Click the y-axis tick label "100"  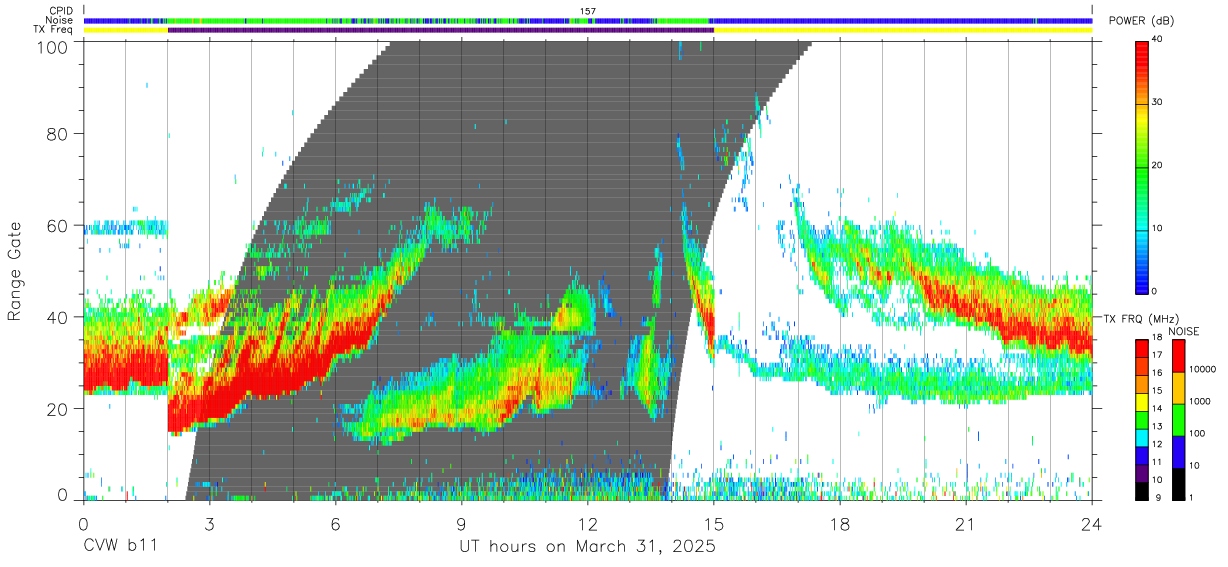[x=53, y=47]
